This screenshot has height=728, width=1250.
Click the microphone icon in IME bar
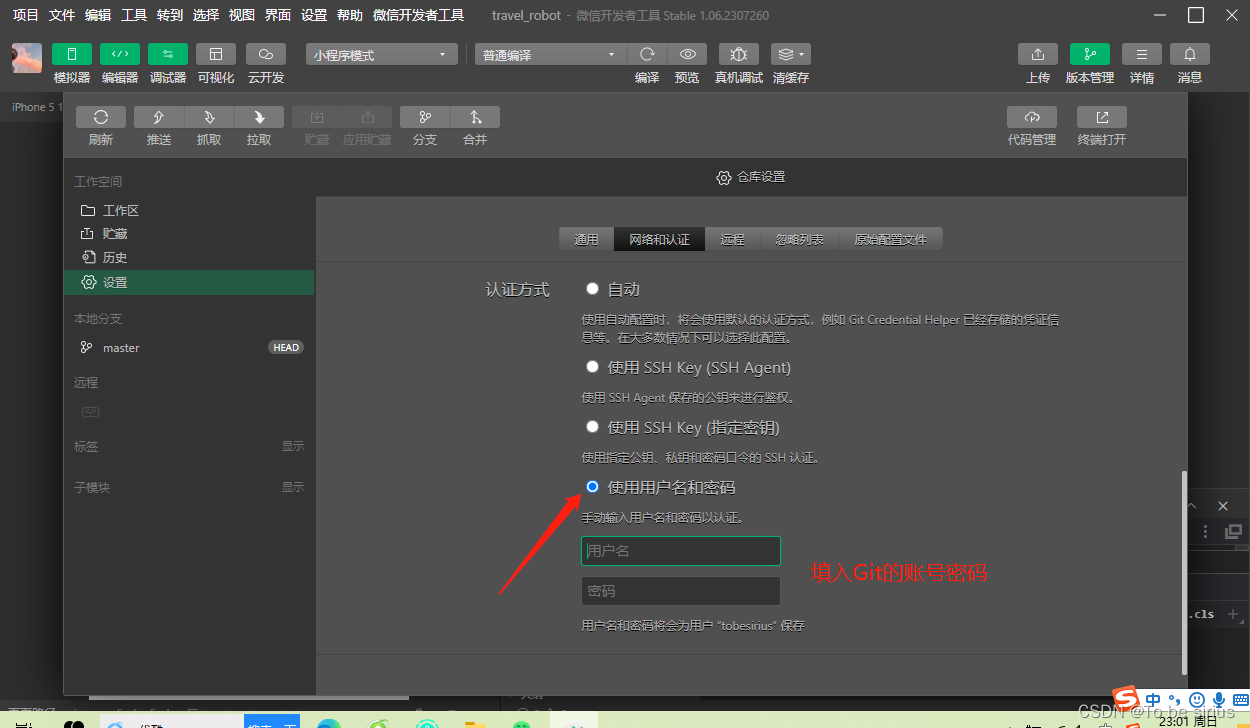1219,699
